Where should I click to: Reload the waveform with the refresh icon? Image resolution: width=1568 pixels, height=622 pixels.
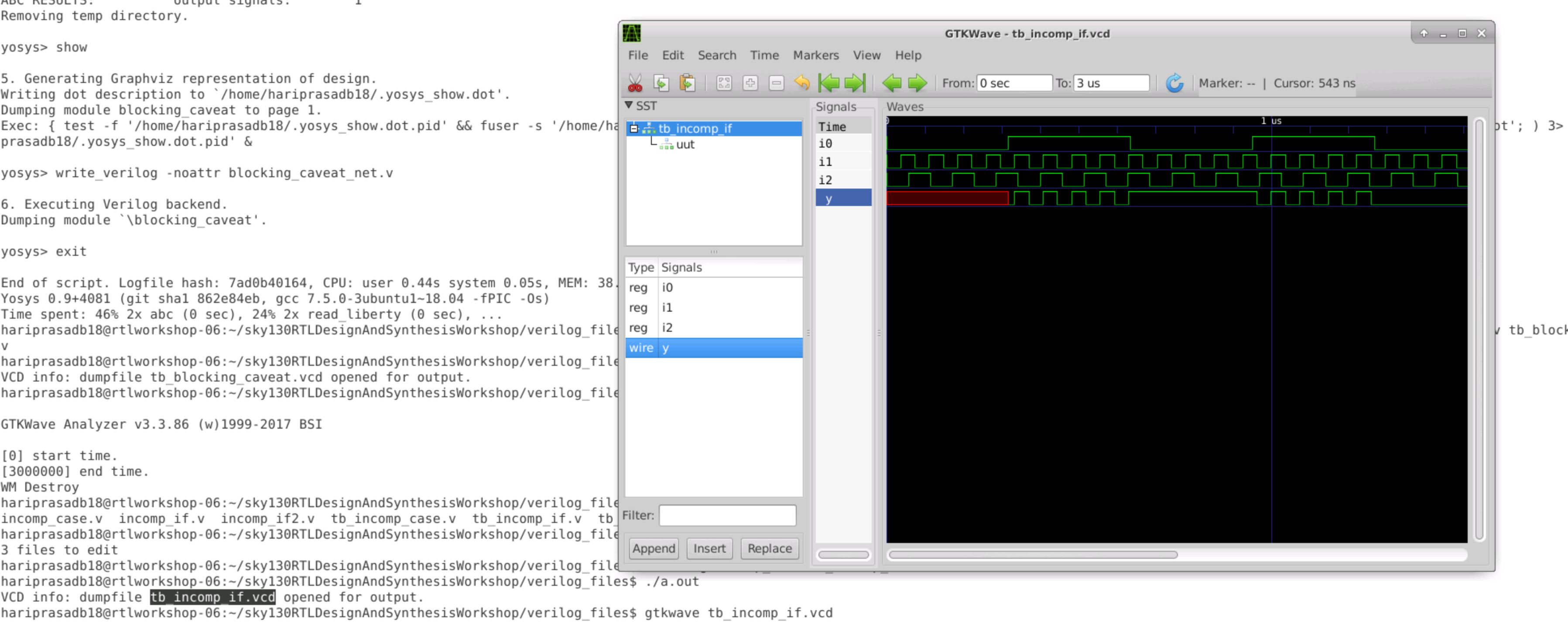tap(1174, 83)
